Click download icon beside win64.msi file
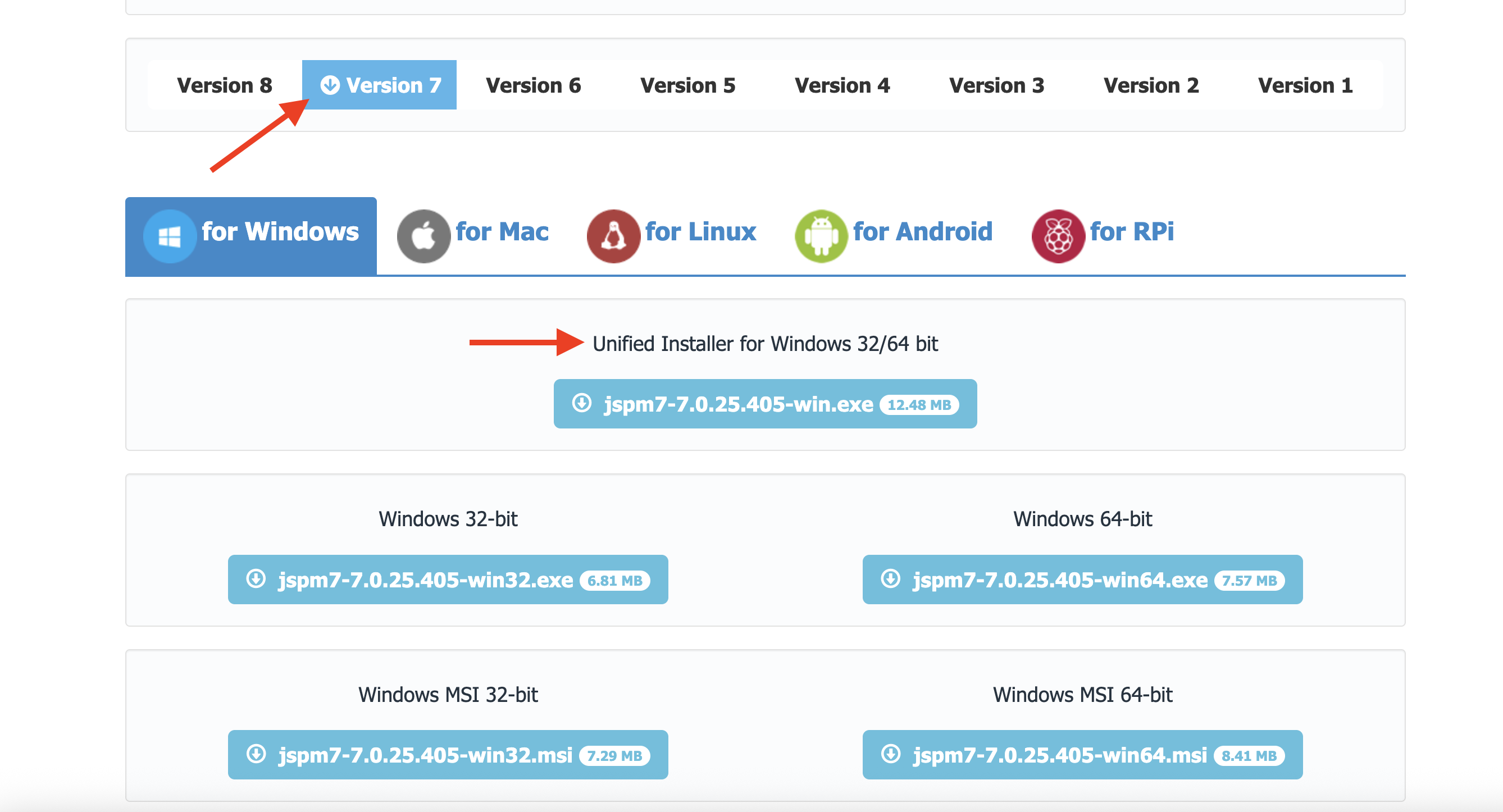The height and width of the screenshot is (812, 1503). [x=890, y=754]
